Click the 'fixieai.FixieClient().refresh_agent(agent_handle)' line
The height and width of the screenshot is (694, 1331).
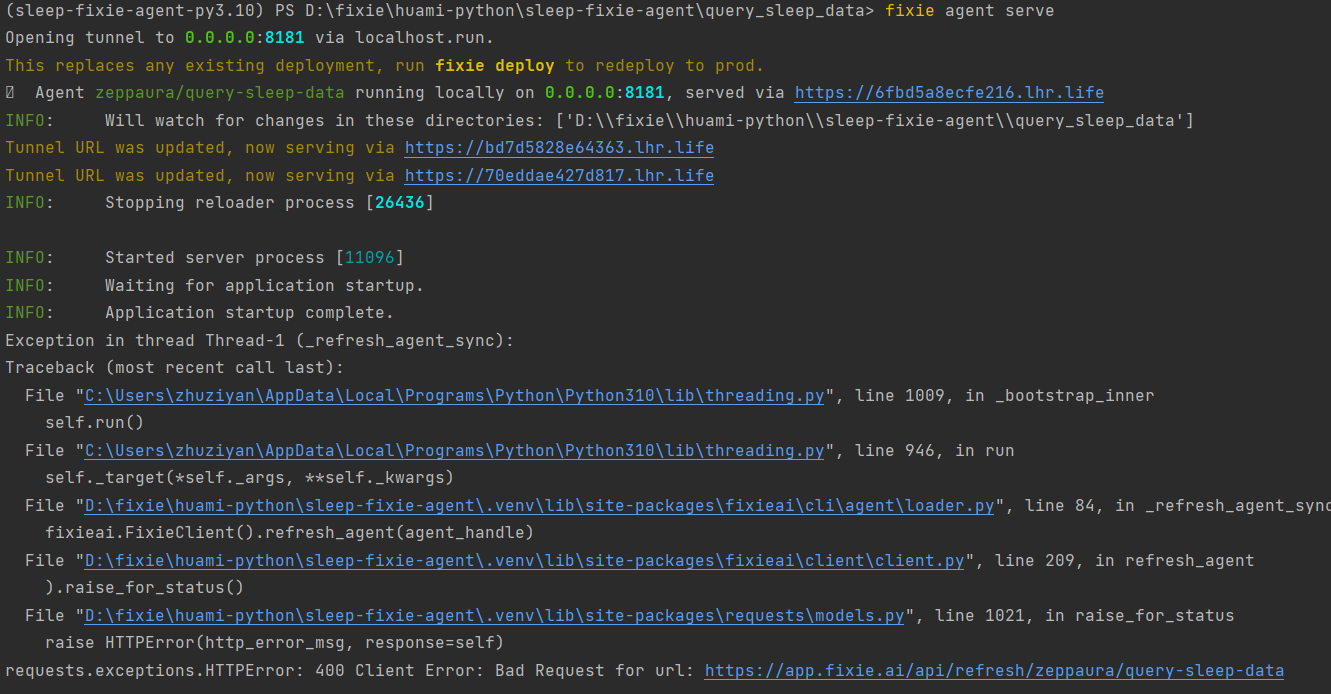coord(290,533)
